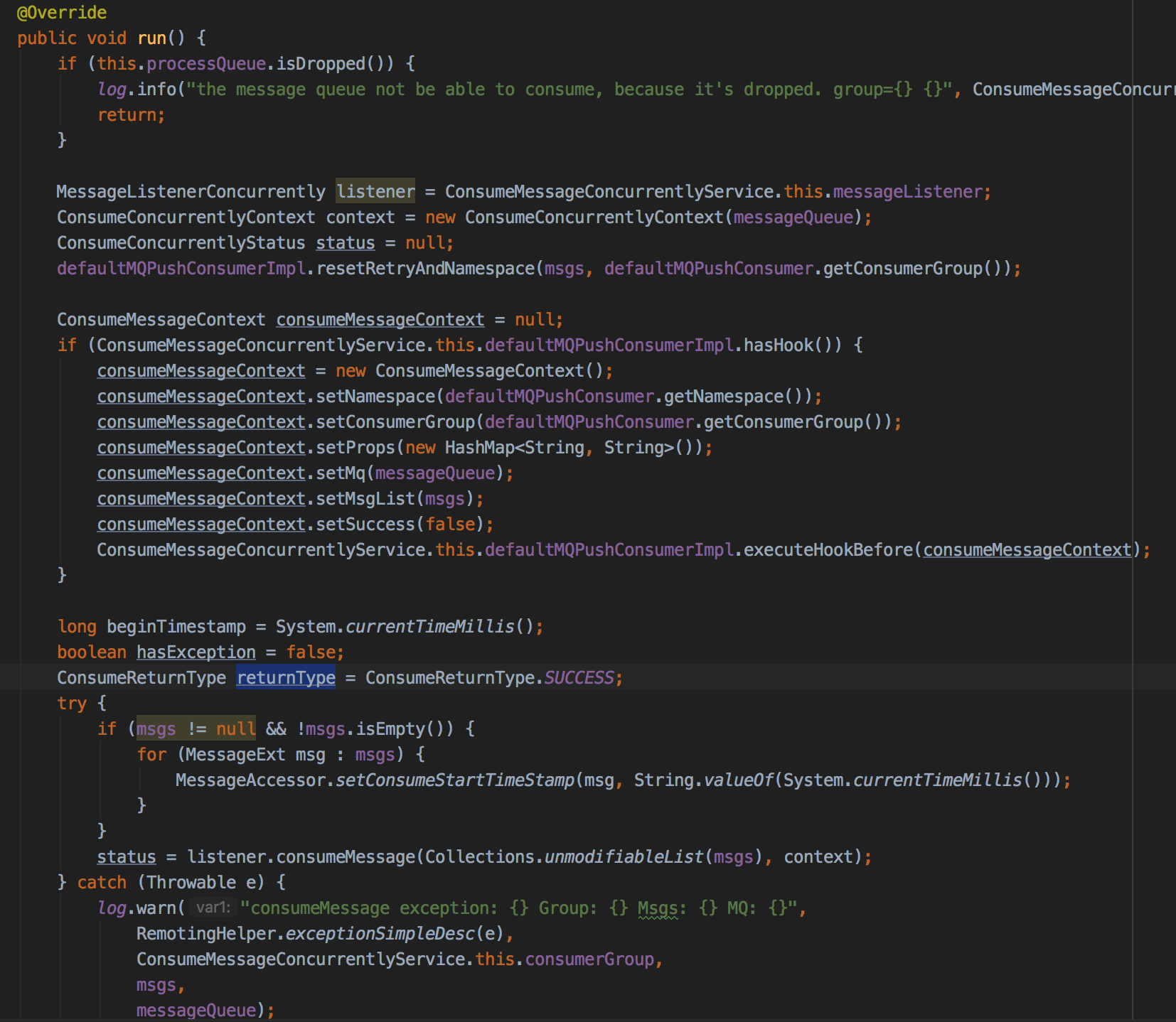Click the HashMap<String, String> type
Image resolution: width=1176 pixels, height=1022 pixels.
pos(559,448)
